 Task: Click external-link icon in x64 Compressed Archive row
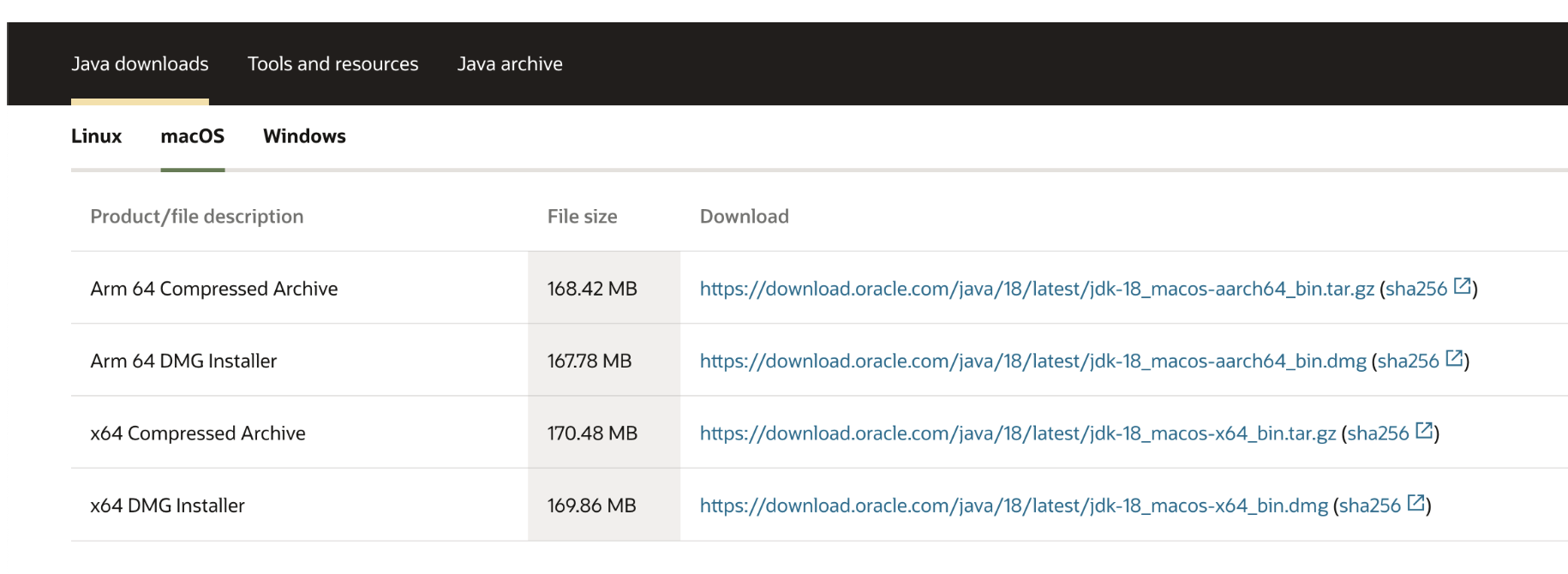tap(1424, 431)
